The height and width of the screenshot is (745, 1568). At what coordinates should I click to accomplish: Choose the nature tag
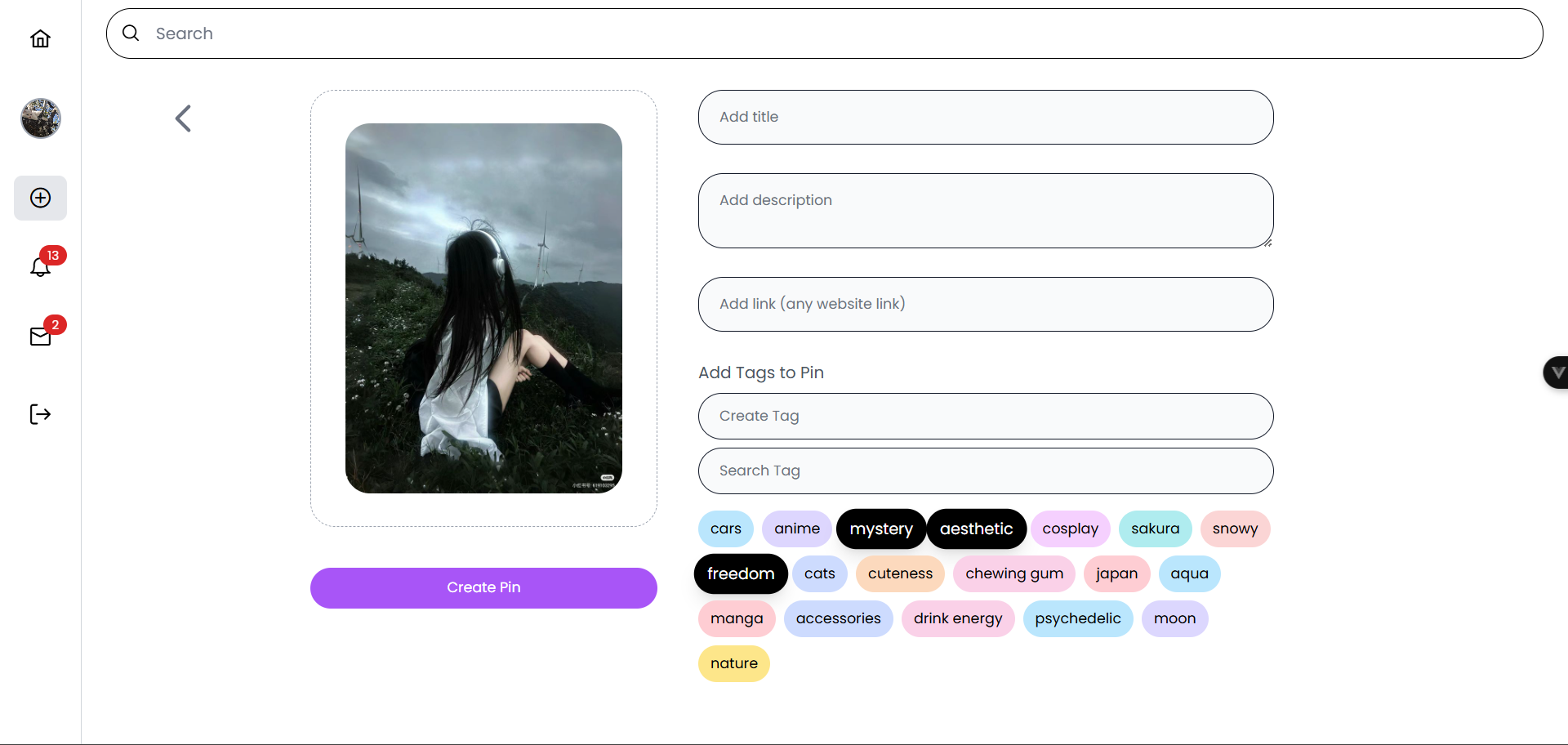[733, 663]
